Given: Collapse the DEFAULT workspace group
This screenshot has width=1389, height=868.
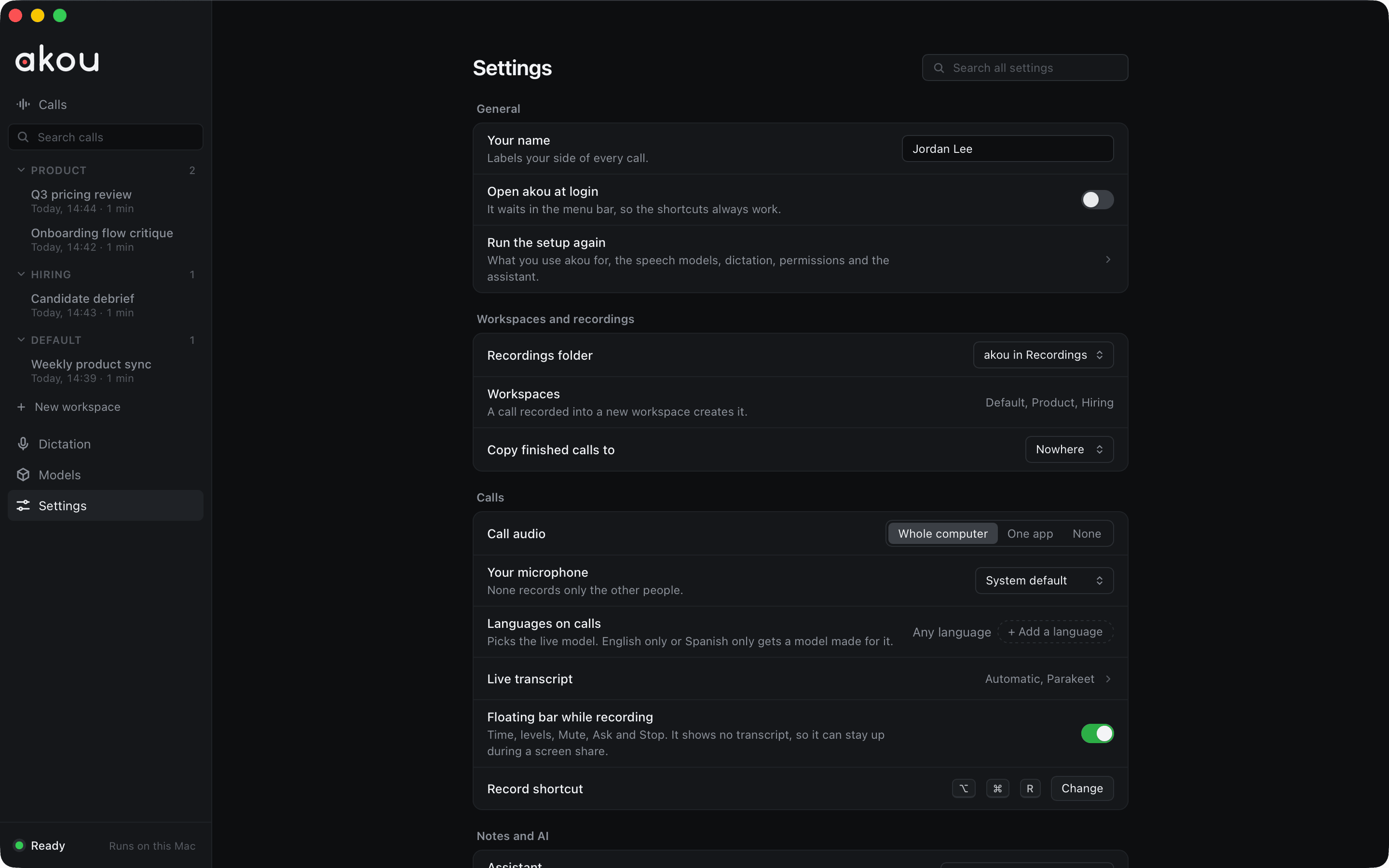Looking at the screenshot, I should (21, 339).
